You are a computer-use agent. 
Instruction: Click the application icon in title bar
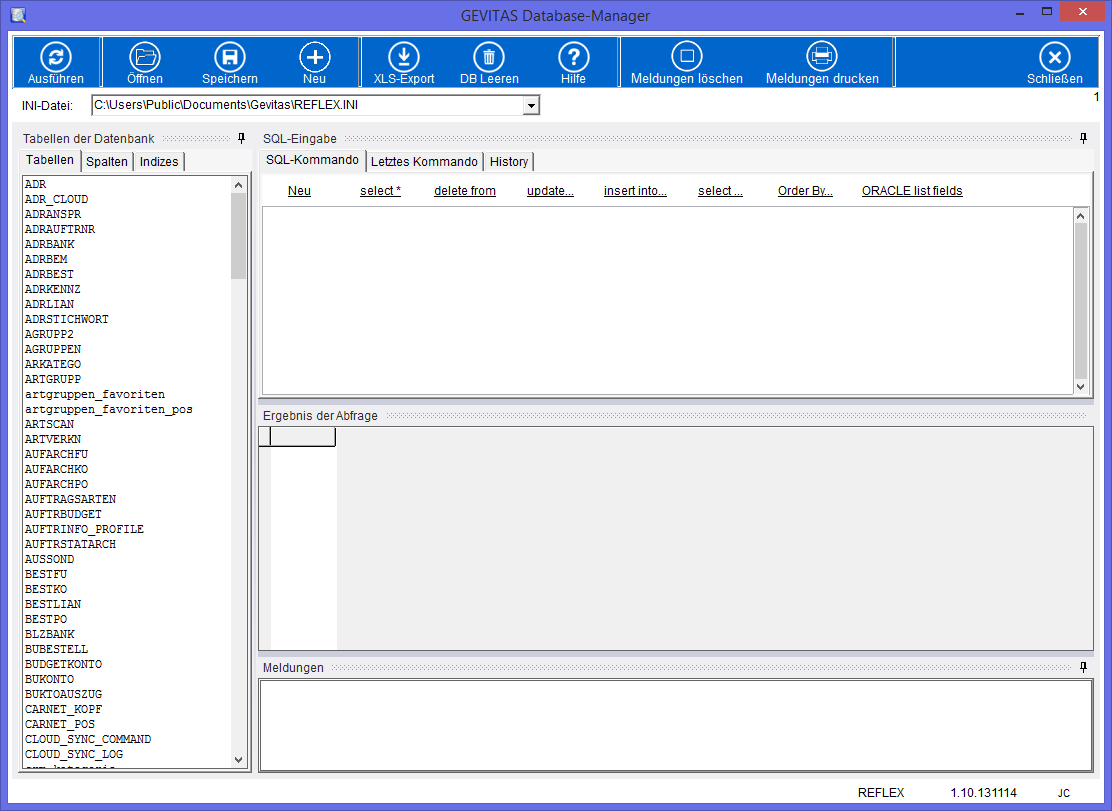coord(17,14)
